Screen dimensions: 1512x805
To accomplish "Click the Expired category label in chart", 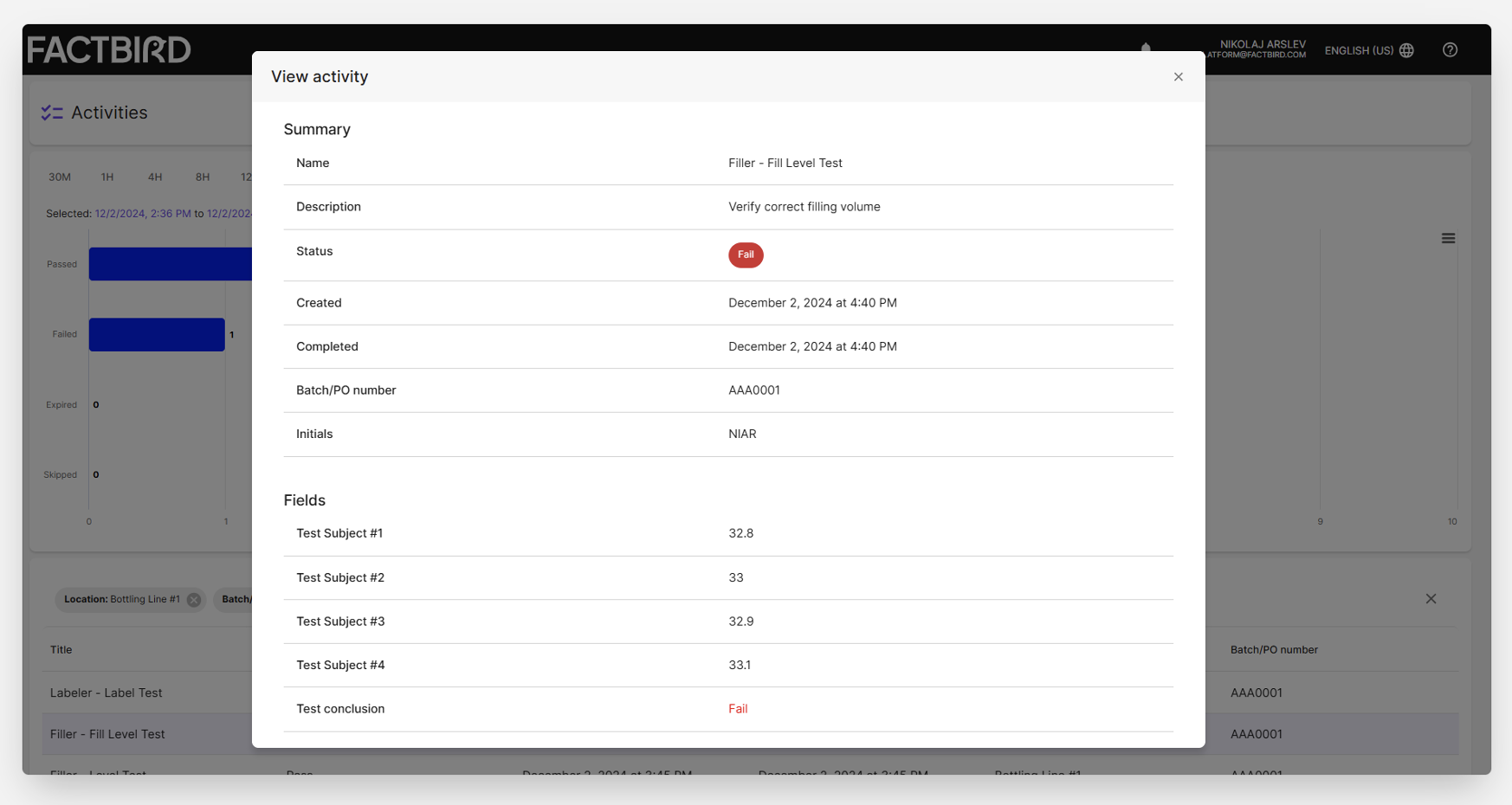I will pyautogui.click(x=61, y=404).
